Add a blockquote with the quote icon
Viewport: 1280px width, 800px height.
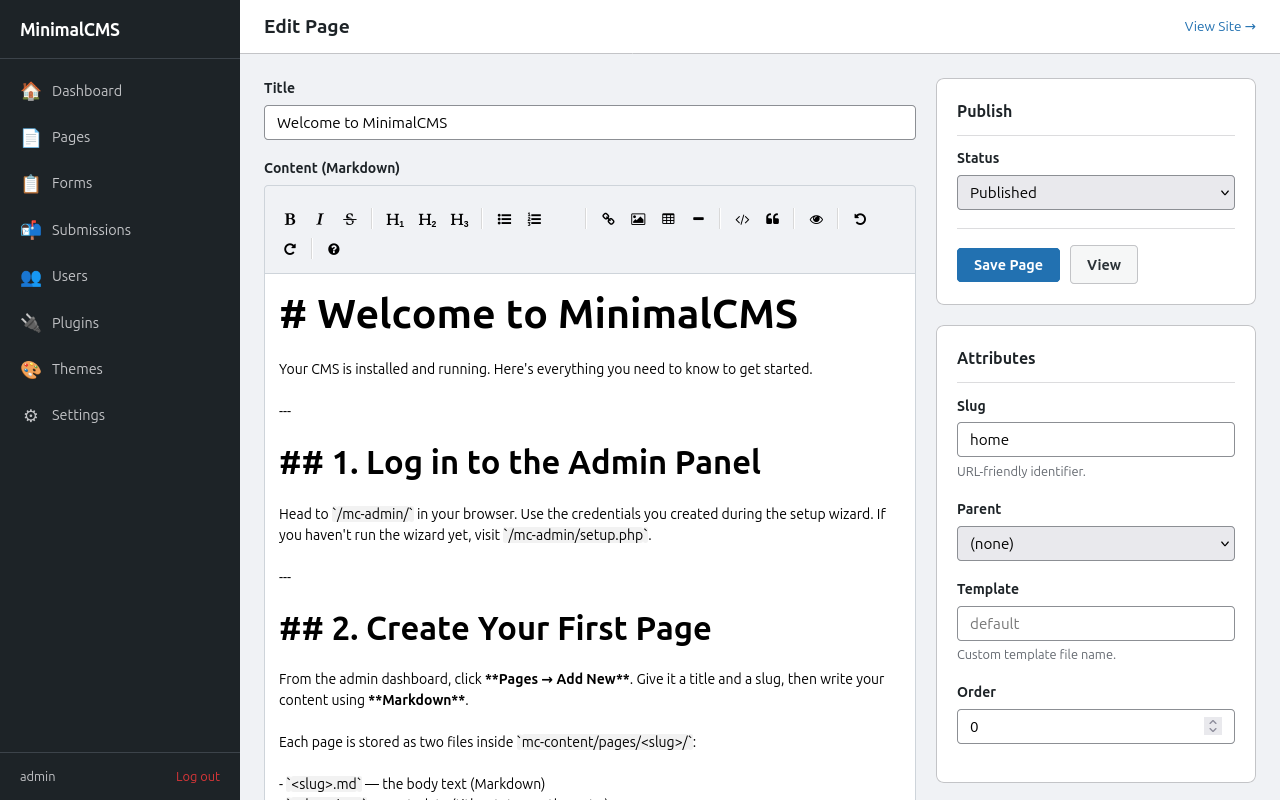tap(772, 219)
